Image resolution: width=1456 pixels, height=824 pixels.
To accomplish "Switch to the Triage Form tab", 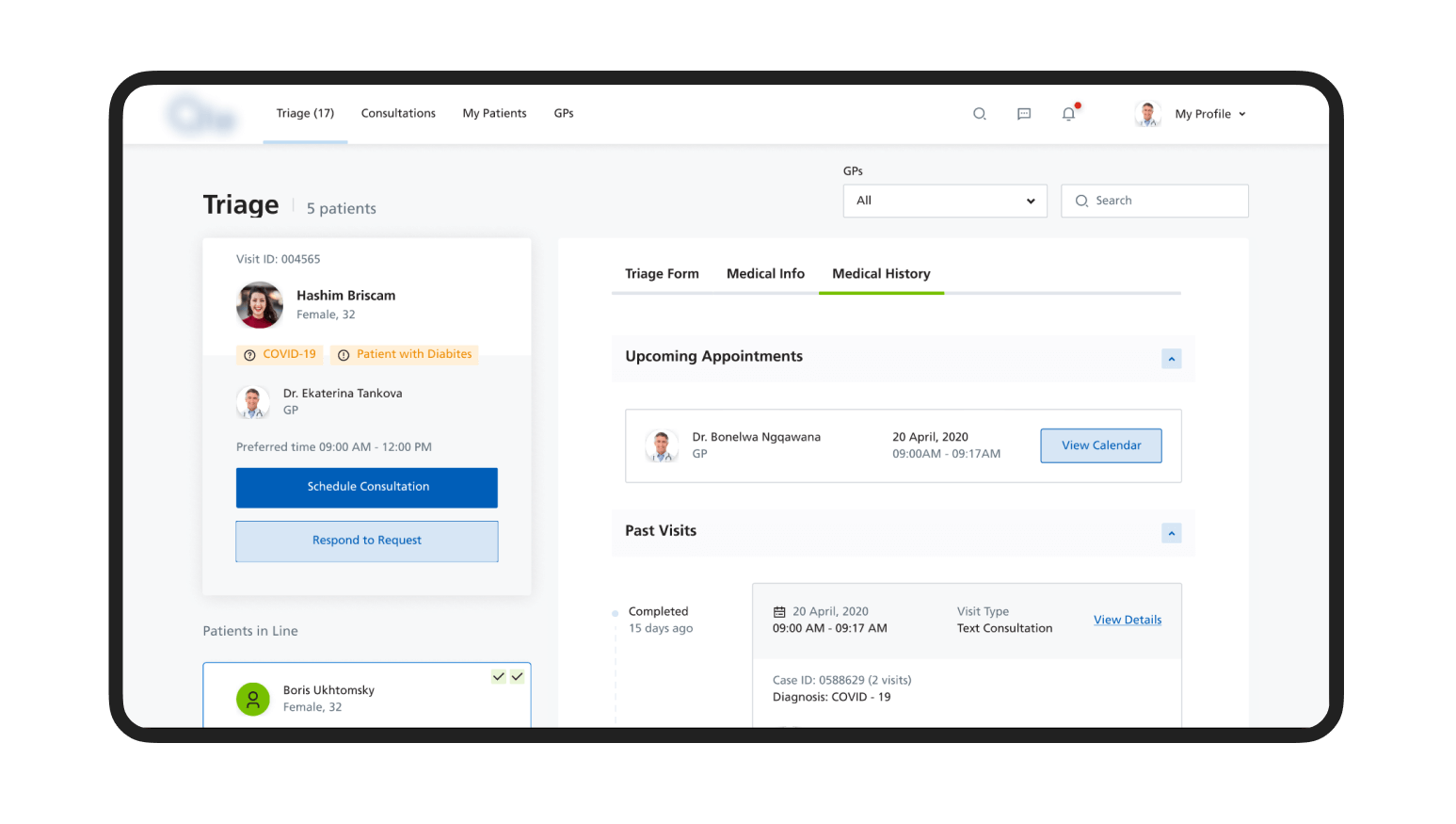I will pos(662,273).
